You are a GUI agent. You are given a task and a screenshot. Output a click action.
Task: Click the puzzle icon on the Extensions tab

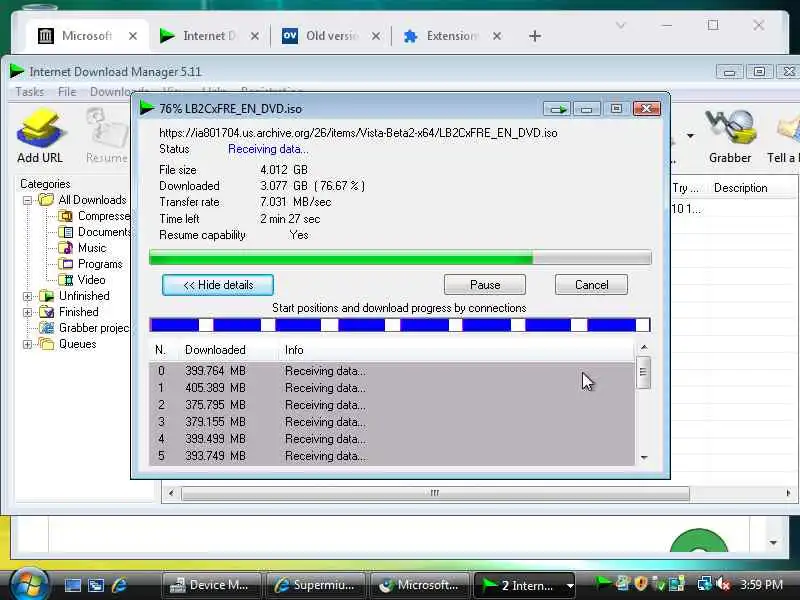[x=410, y=36]
